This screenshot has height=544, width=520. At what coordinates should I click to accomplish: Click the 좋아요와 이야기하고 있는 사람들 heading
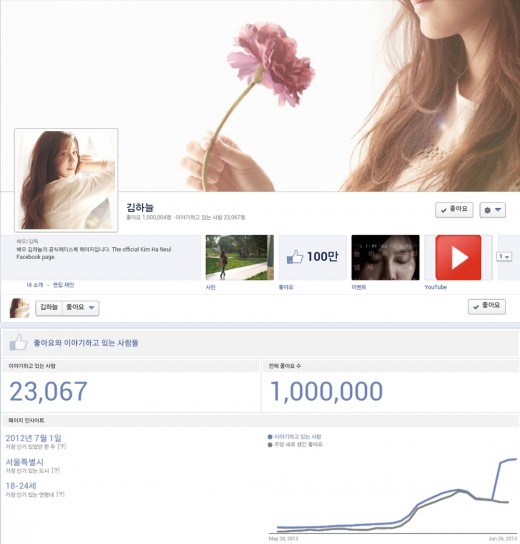tap(86, 343)
